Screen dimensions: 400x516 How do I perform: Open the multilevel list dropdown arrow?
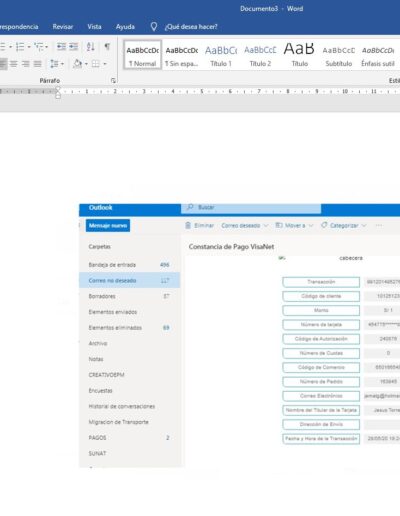pos(46,47)
